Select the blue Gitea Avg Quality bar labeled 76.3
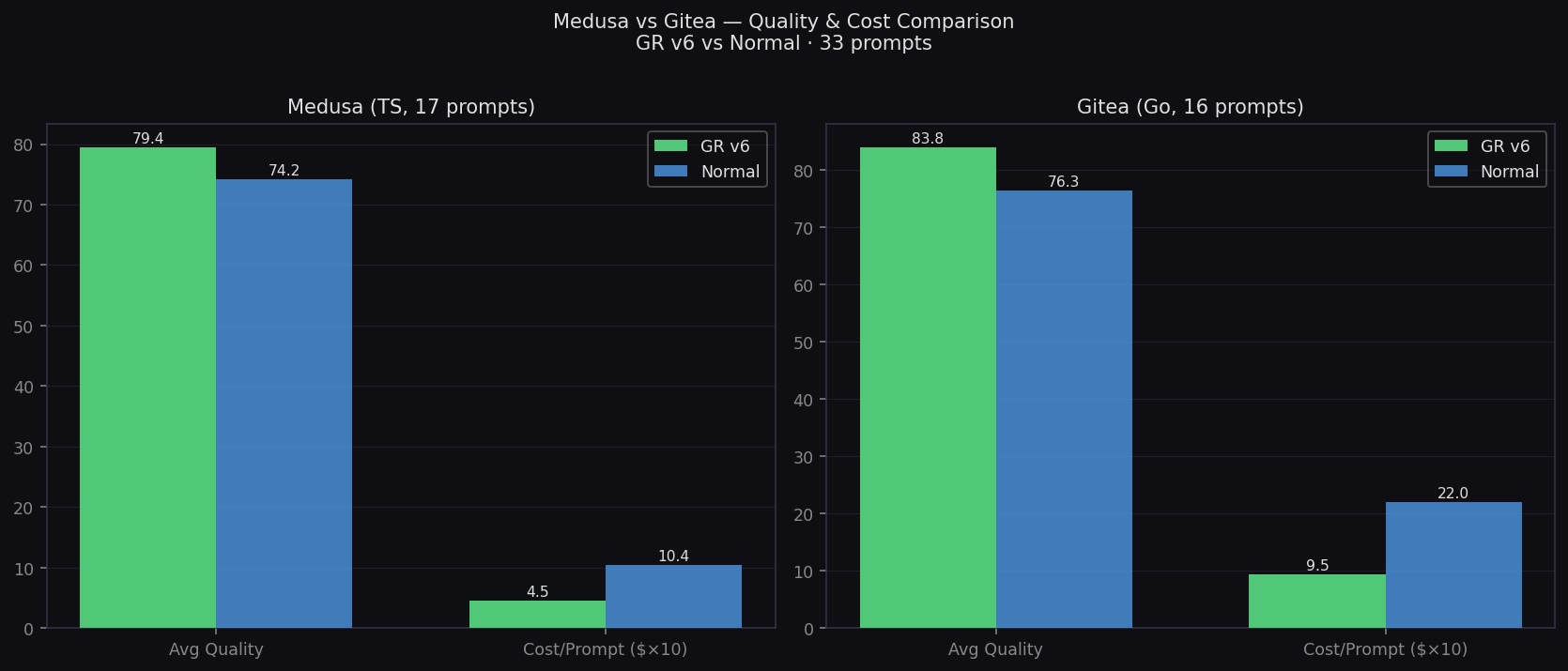The image size is (1568, 671). [1064, 409]
